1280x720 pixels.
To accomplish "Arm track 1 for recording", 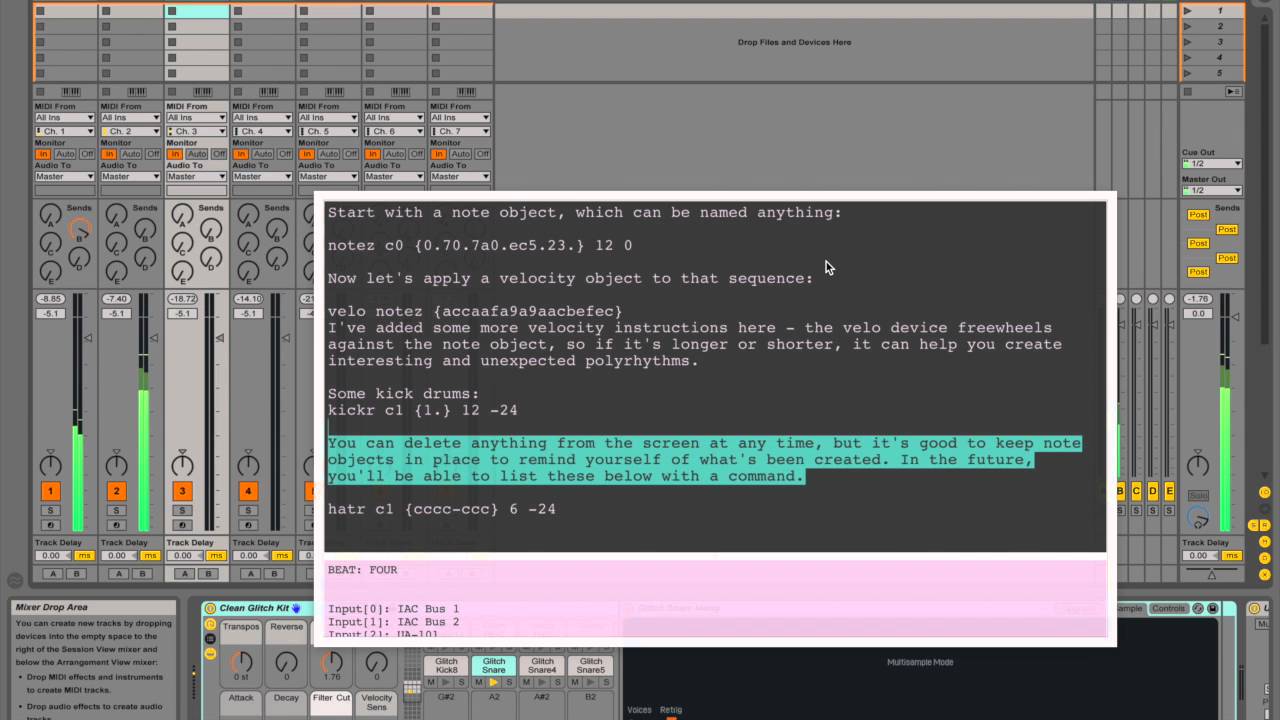I will 50,525.
